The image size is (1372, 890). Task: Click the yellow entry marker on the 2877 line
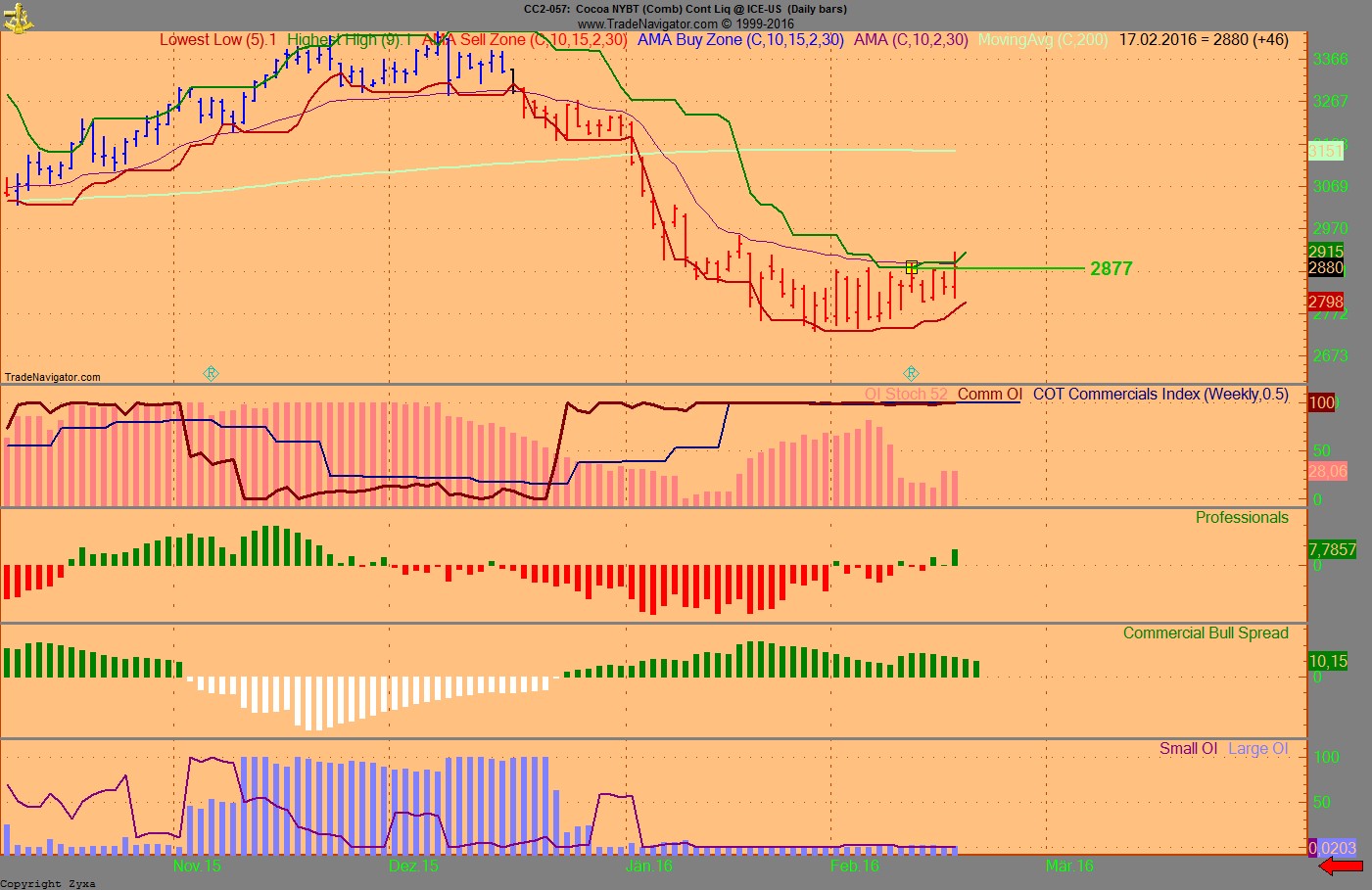click(910, 267)
